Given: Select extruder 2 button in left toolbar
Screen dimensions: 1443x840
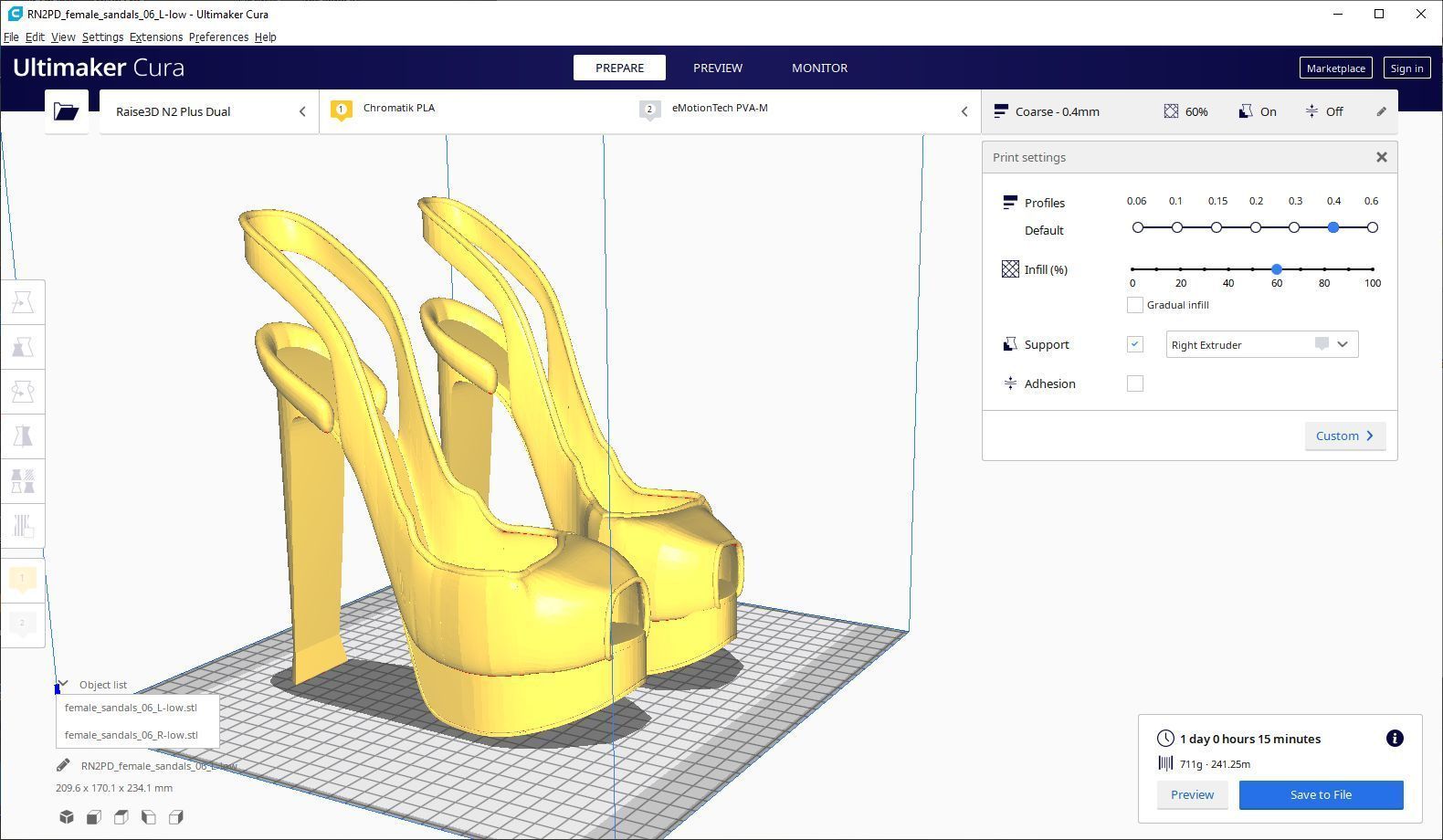Looking at the screenshot, I should 23,625.
